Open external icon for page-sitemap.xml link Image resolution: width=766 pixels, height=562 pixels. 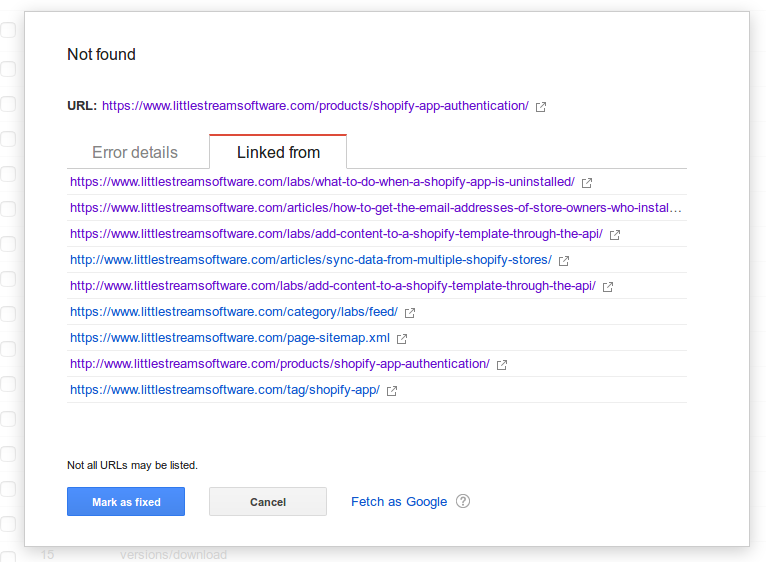tap(402, 339)
